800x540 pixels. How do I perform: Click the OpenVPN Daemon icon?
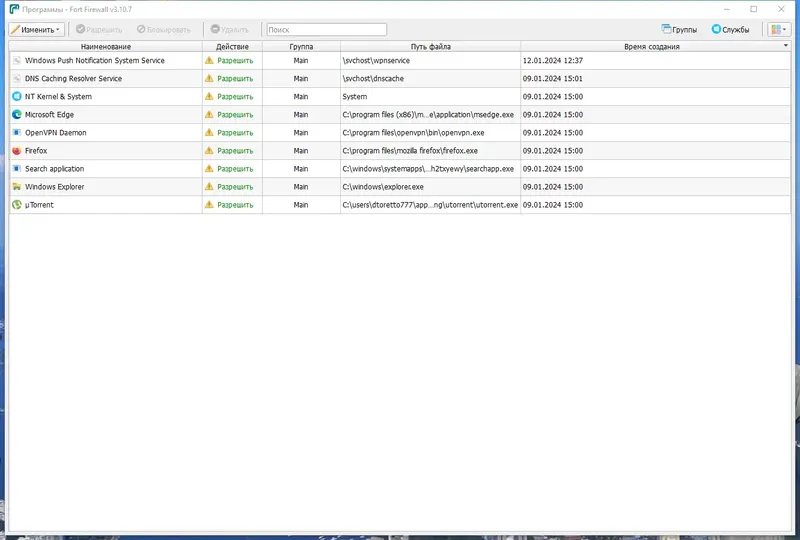(17, 133)
